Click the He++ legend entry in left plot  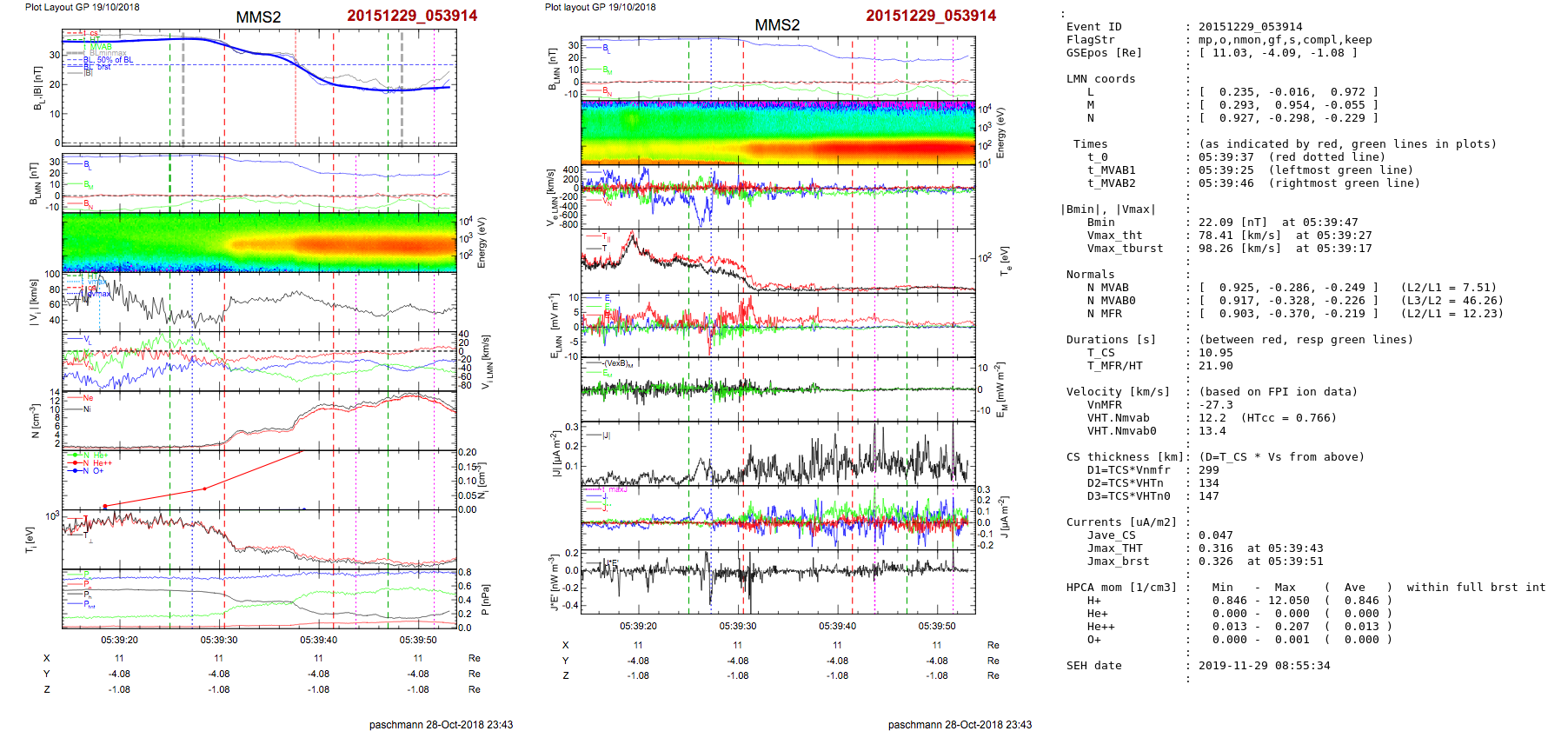pyautogui.click(x=102, y=463)
